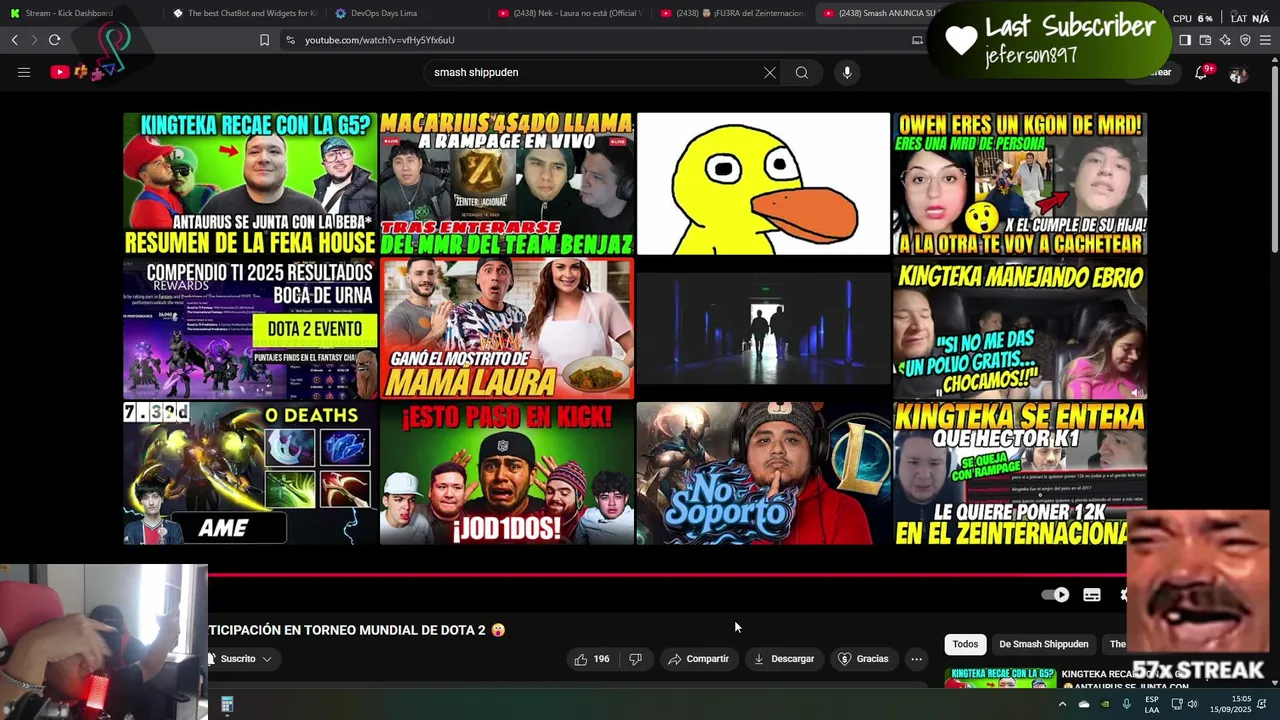Bookmark this page with the bookmark icon
Image resolution: width=1280 pixels, height=720 pixels.
264,40
